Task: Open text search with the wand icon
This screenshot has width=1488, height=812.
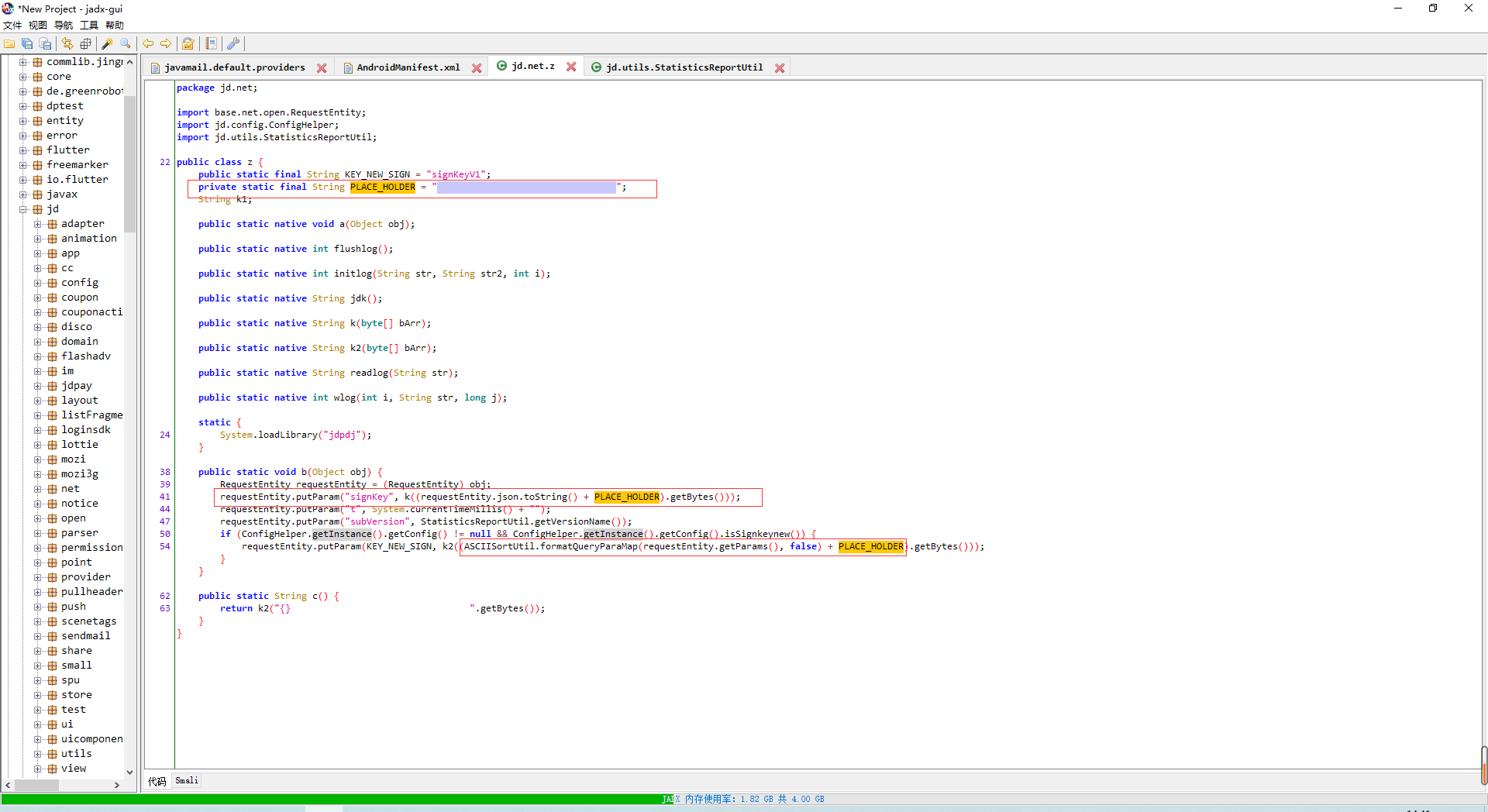Action: [108, 43]
